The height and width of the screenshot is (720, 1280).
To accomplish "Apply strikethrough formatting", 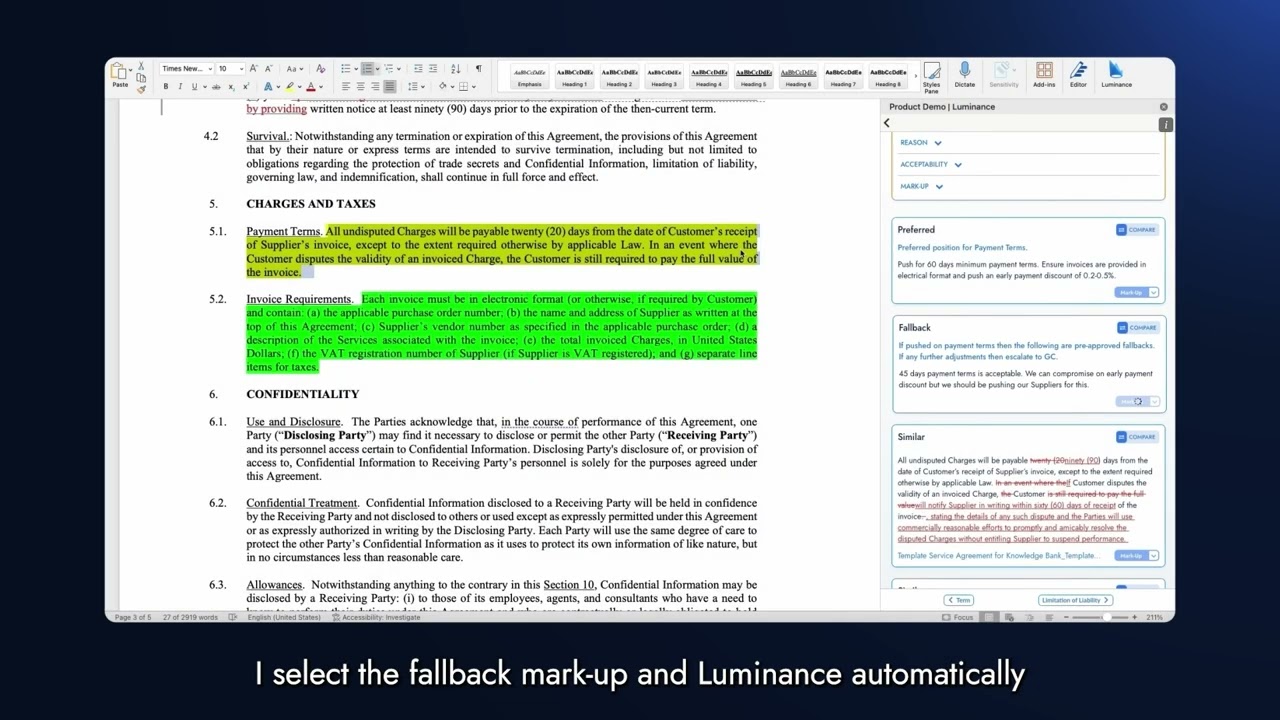I will tap(216, 87).
